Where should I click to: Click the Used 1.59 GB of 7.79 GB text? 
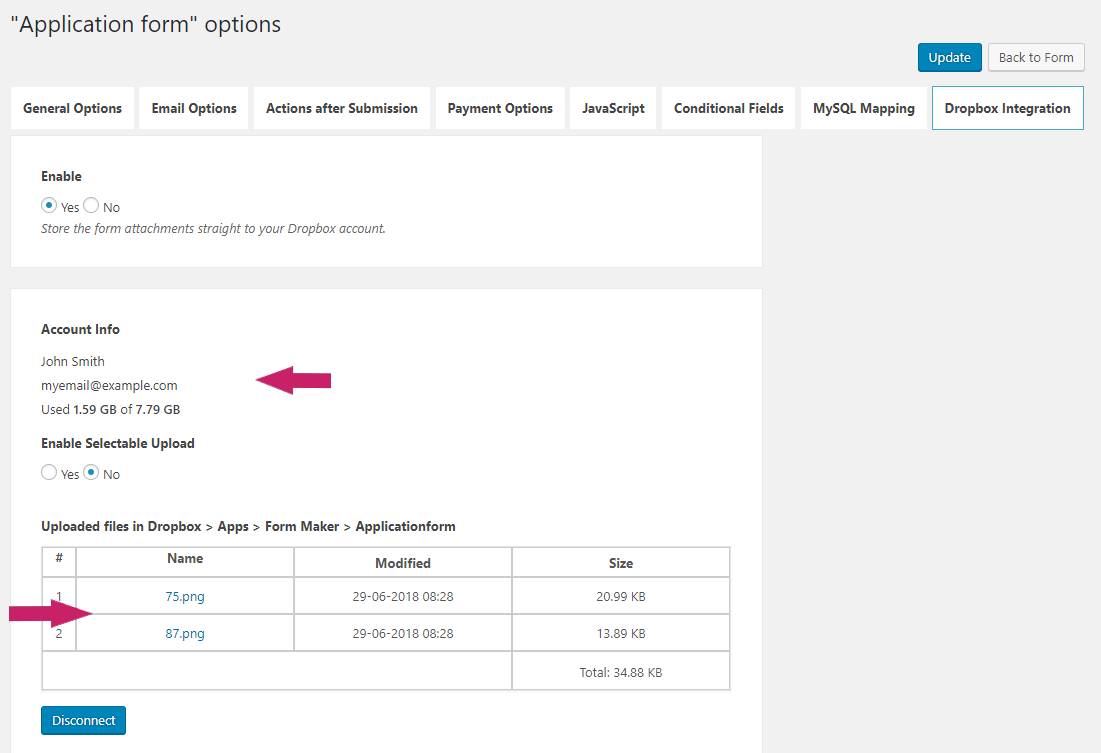[x=110, y=410]
